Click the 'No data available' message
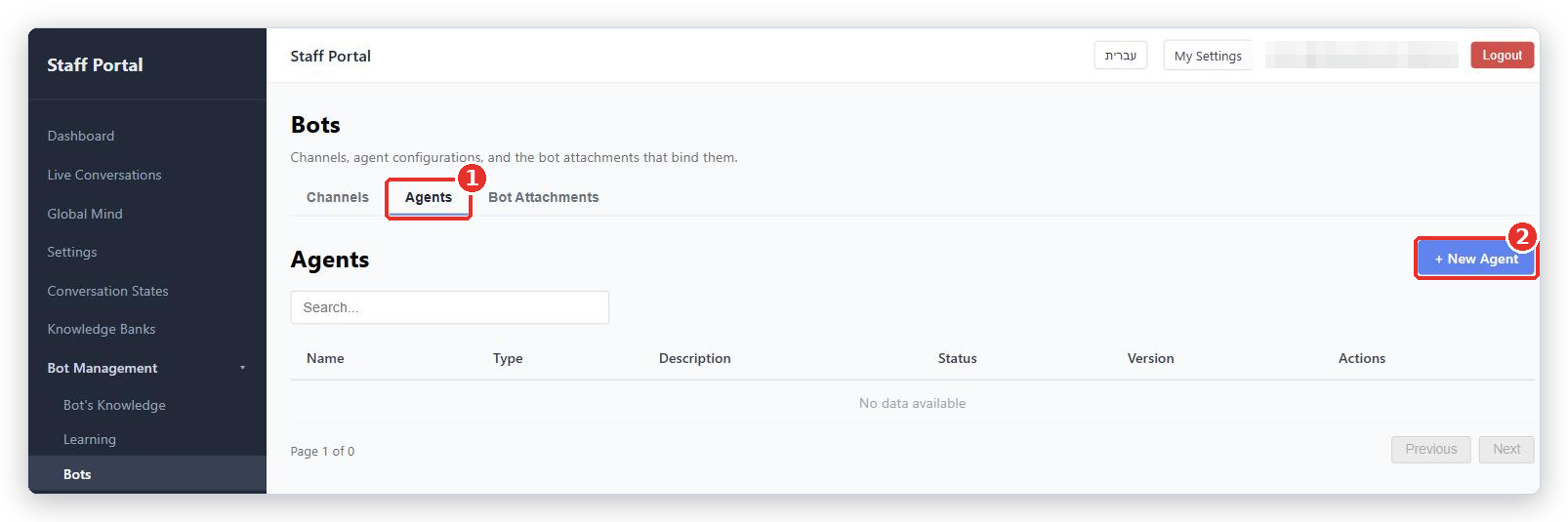The width and height of the screenshot is (1568, 522). 912,403
